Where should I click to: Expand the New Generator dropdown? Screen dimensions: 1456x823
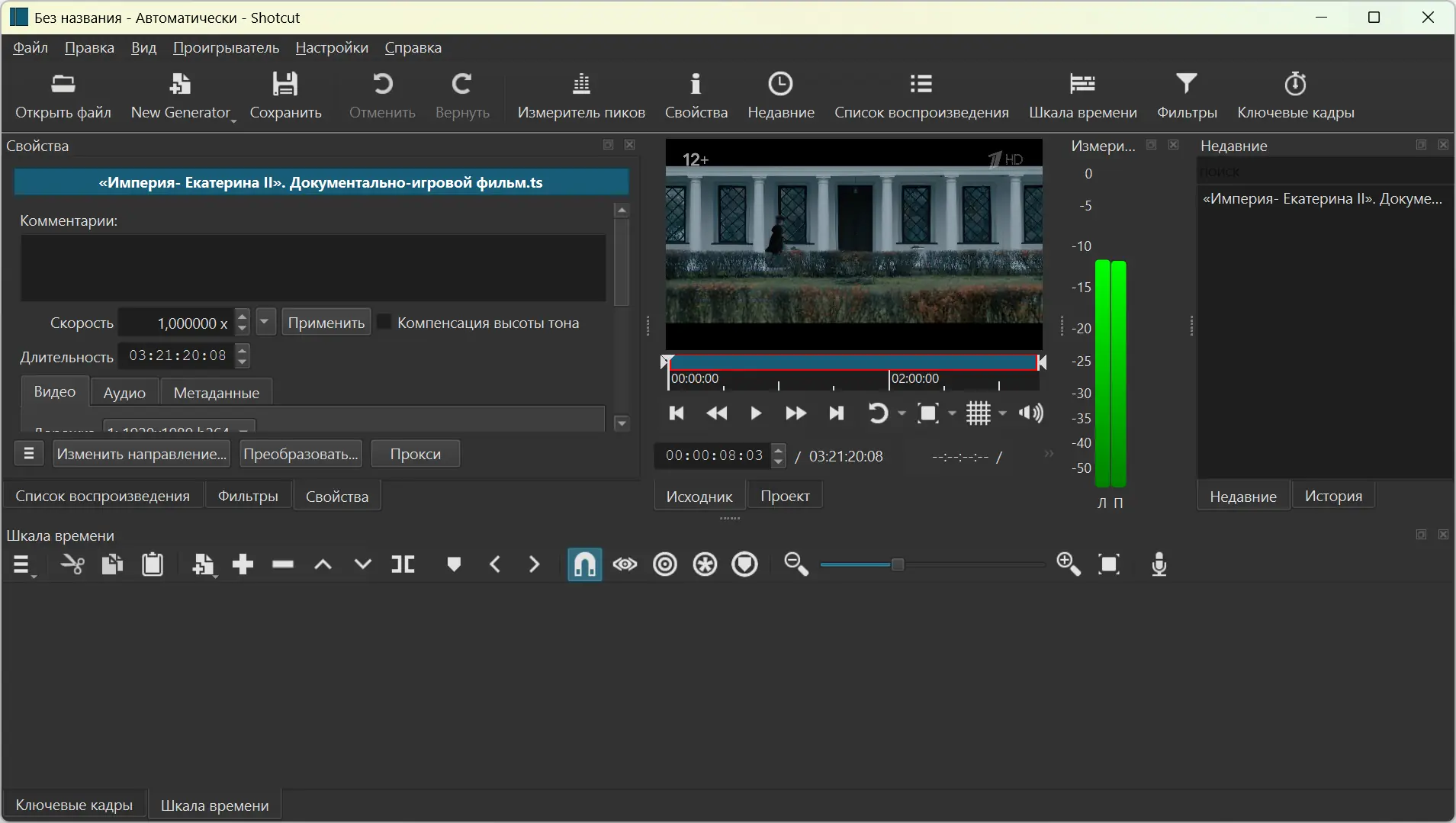click(233, 120)
